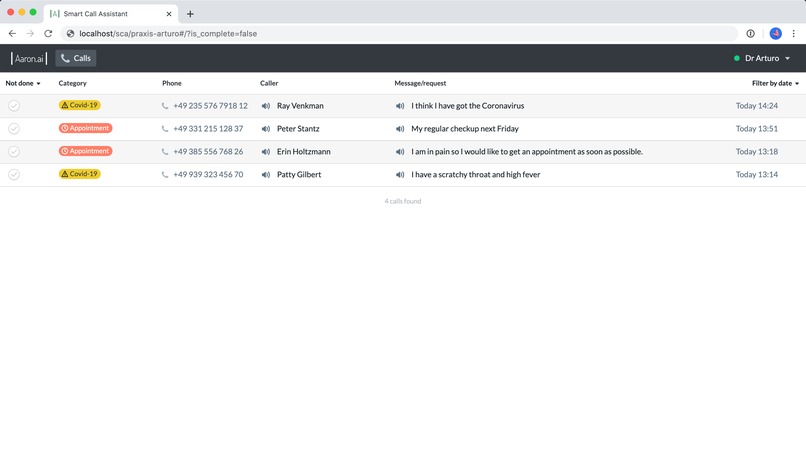The image size is (806, 453).
Task: Click the Category column header
Action: pos(72,83)
